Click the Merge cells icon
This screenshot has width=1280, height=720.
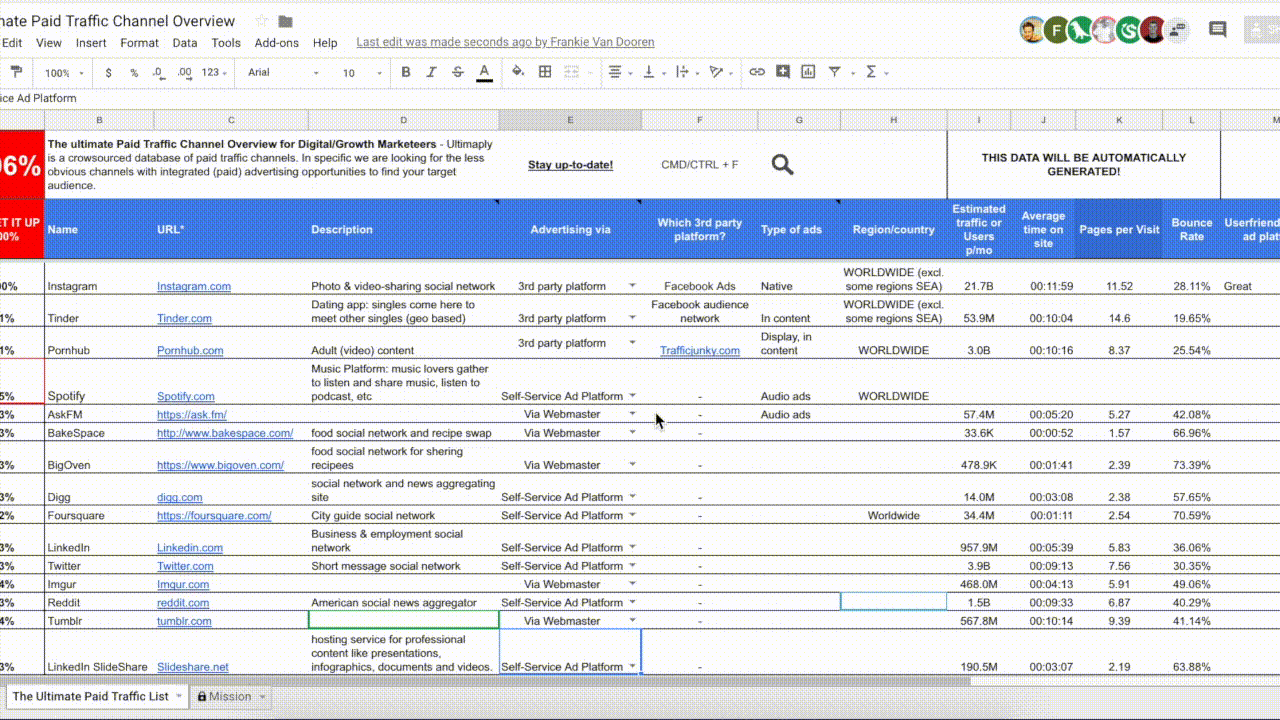pyautogui.click(x=571, y=72)
